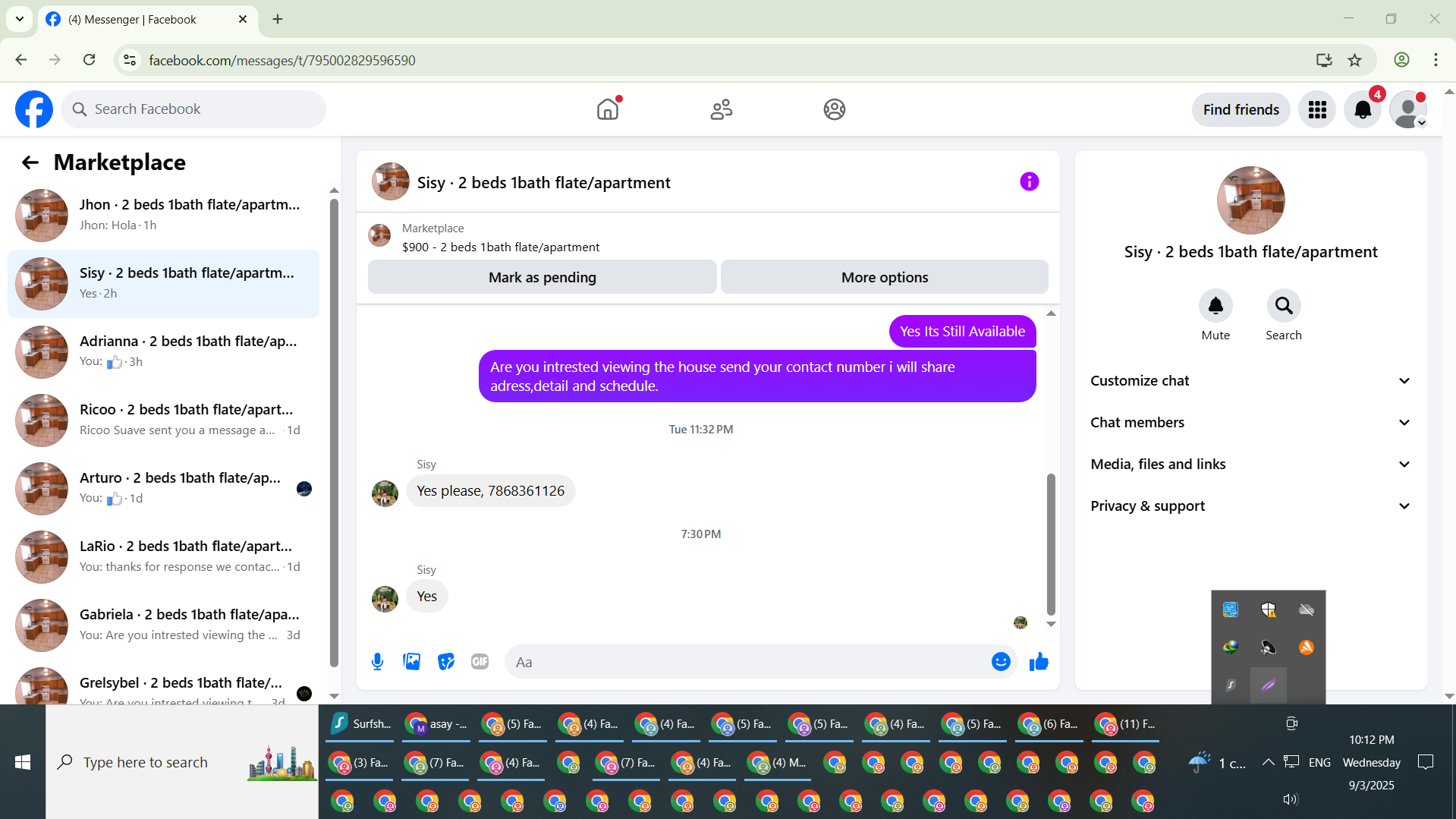Attach a photo file icon
Screen dimensions: 1456x819
(412, 662)
